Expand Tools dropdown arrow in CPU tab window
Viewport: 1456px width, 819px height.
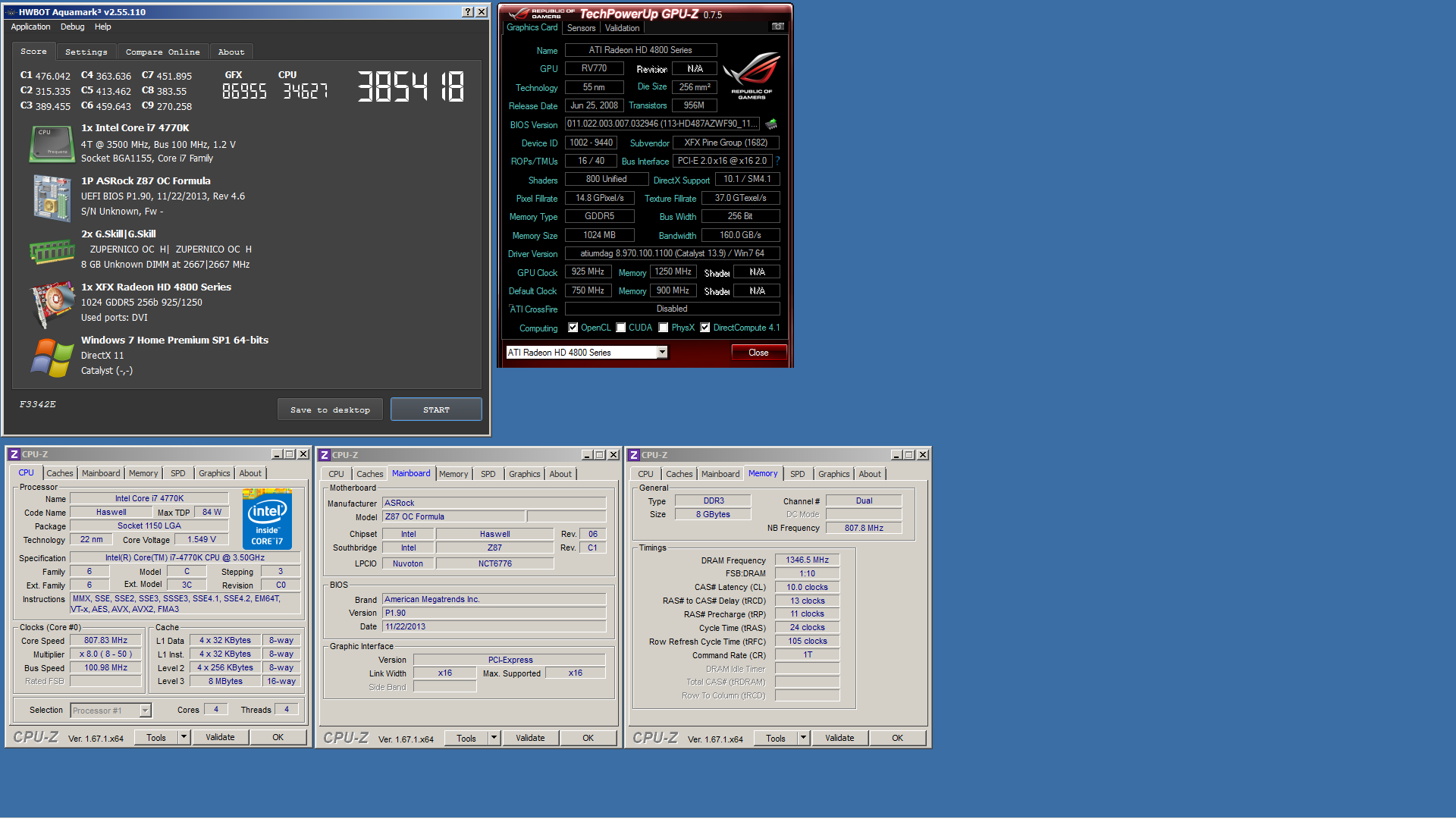pyautogui.click(x=184, y=737)
